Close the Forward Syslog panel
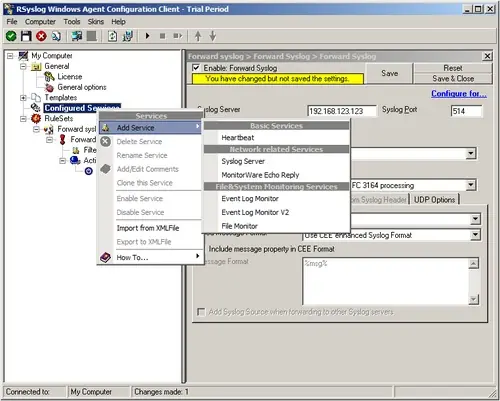 [x=487, y=56]
